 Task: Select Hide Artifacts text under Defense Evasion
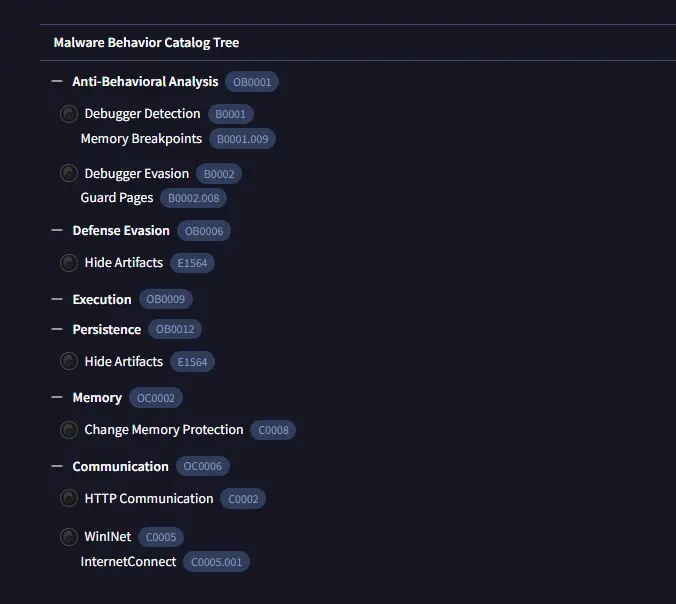[x=124, y=263]
